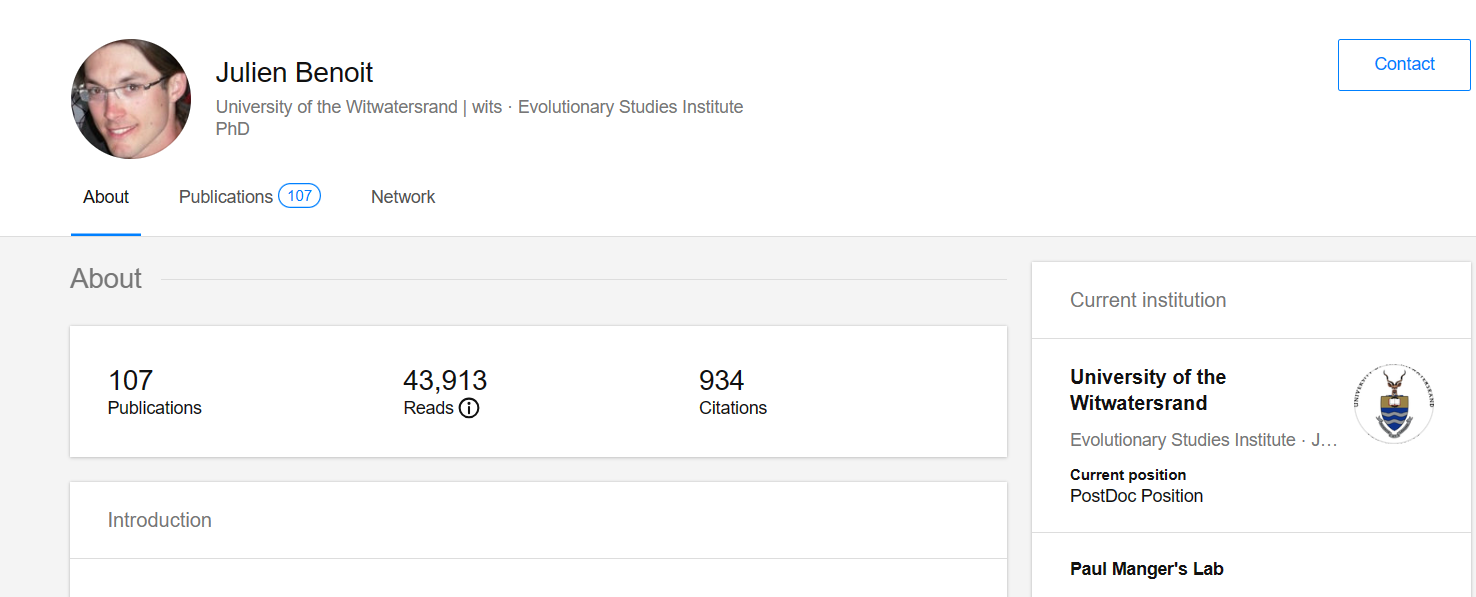Click the Julien Benoit name heading

(x=294, y=73)
